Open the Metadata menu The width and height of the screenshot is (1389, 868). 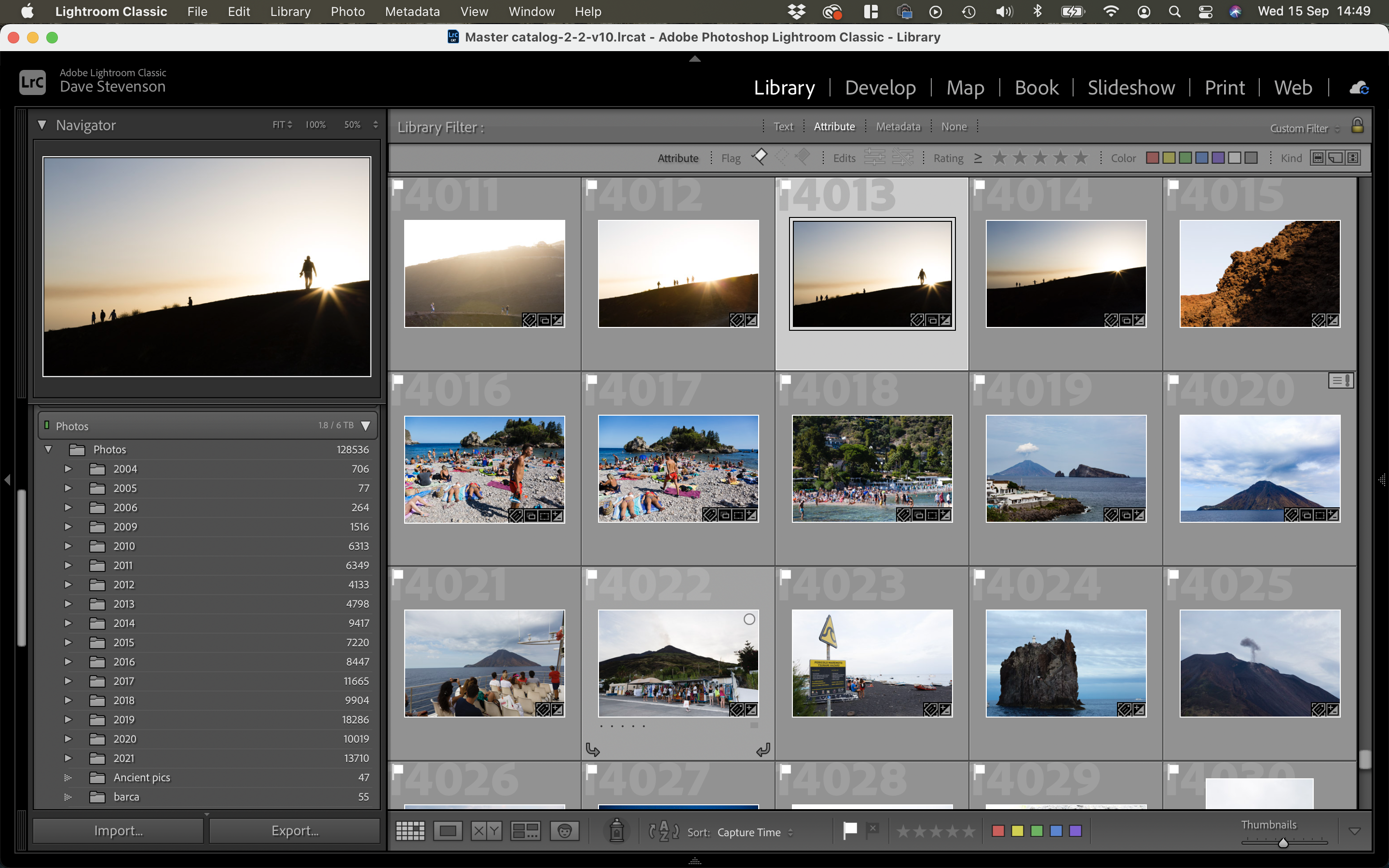[412, 11]
